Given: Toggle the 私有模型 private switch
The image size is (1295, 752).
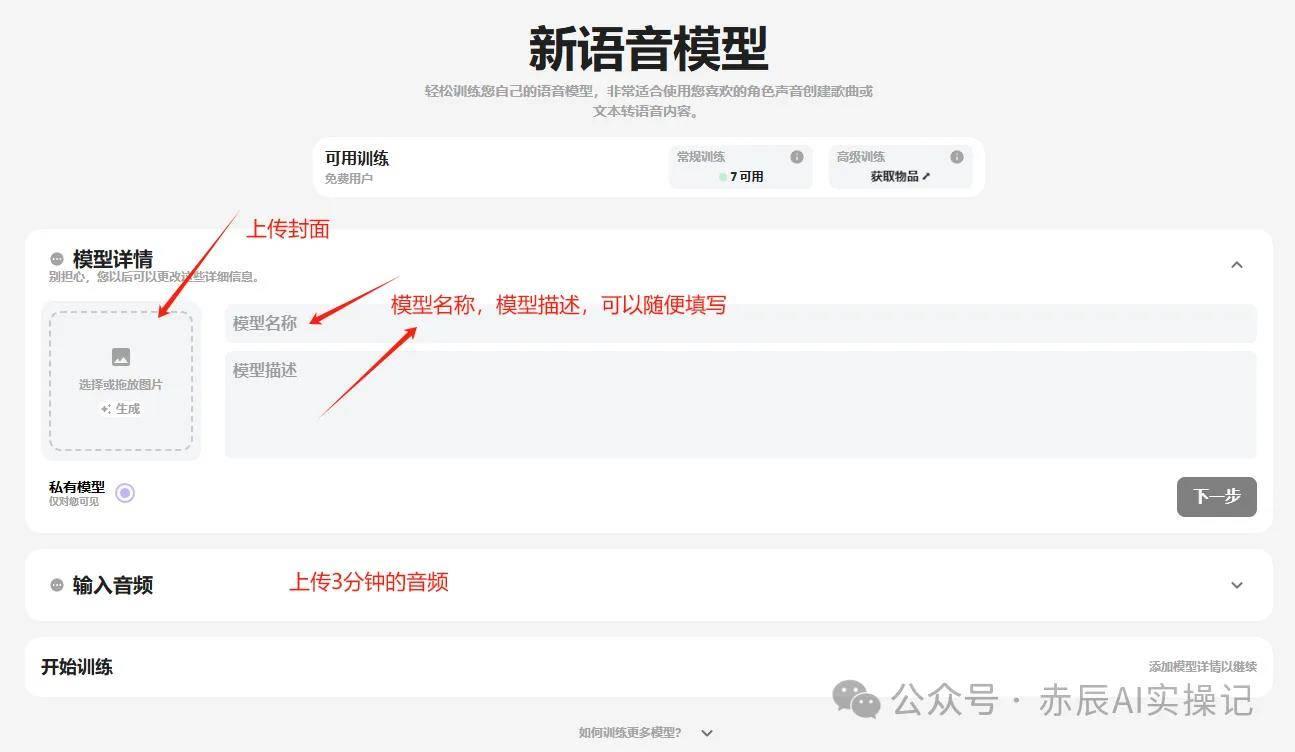Looking at the screenshot, I should [x=125, y=493].
